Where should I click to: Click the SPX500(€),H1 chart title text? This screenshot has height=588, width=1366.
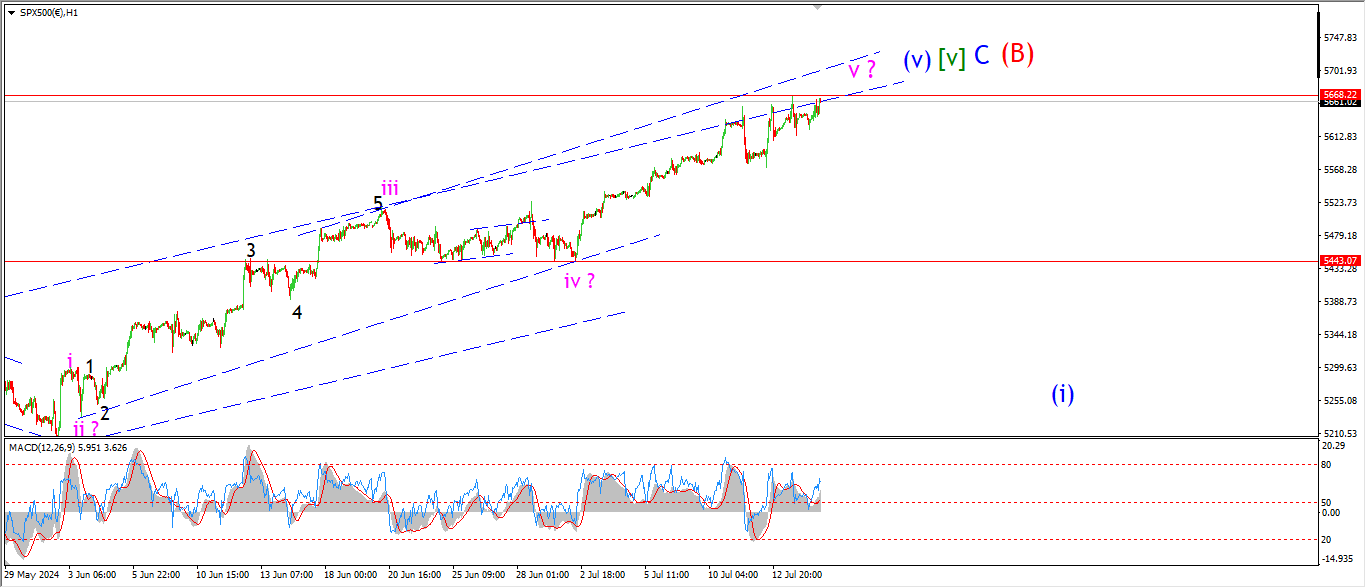tap(49, 13)
